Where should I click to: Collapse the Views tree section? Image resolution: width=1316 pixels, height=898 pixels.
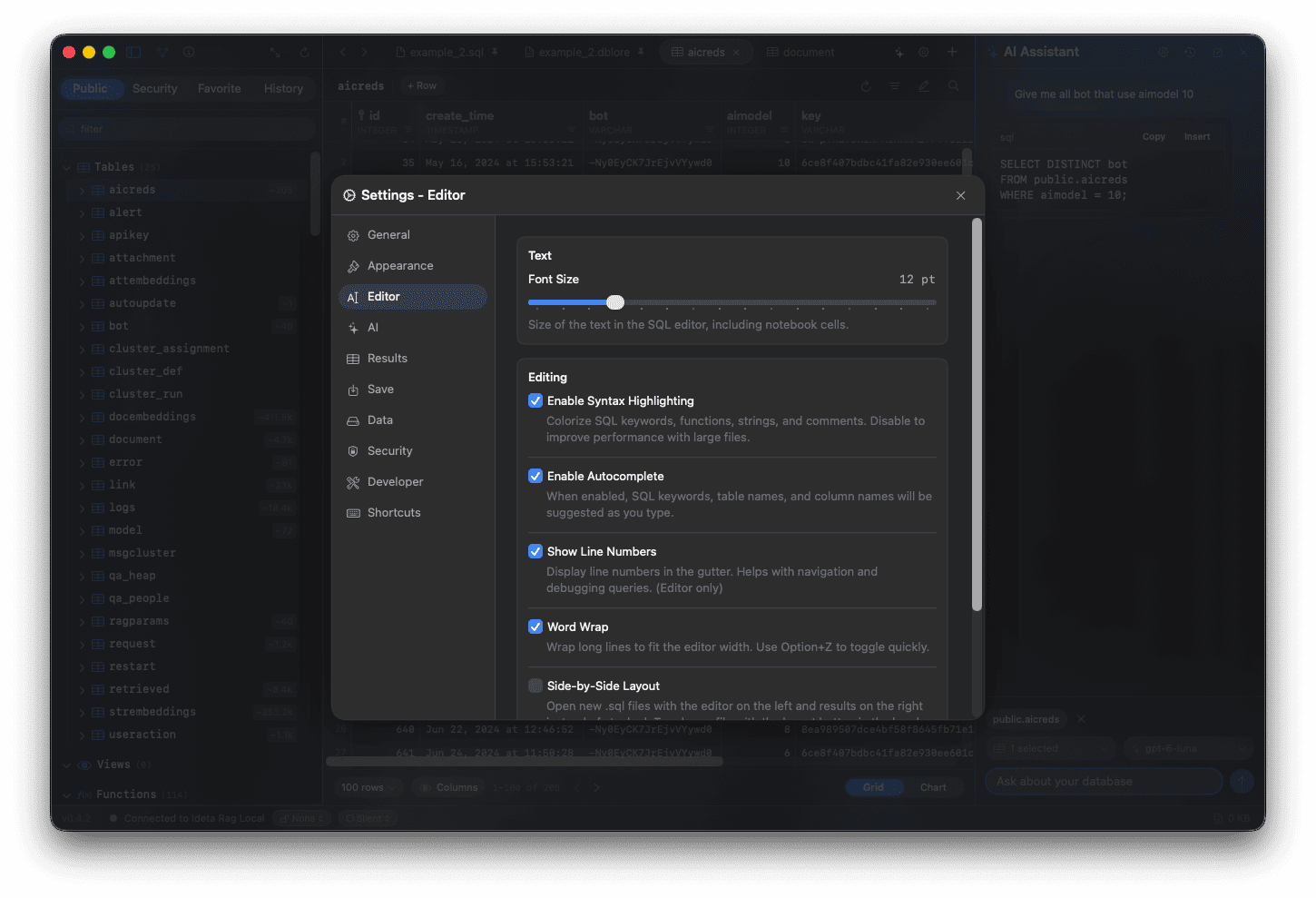(x=66, y=765)
